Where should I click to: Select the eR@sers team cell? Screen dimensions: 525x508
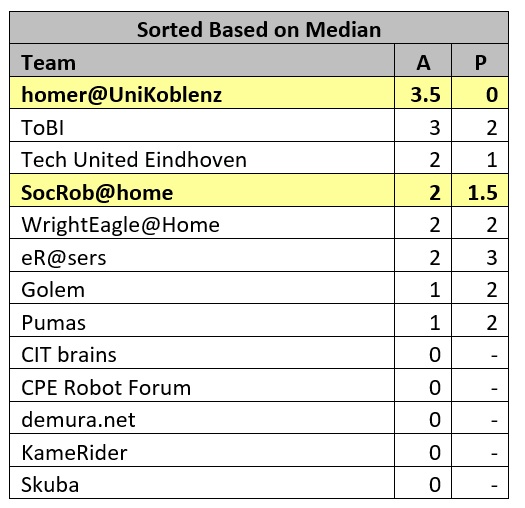click(202, 256)
